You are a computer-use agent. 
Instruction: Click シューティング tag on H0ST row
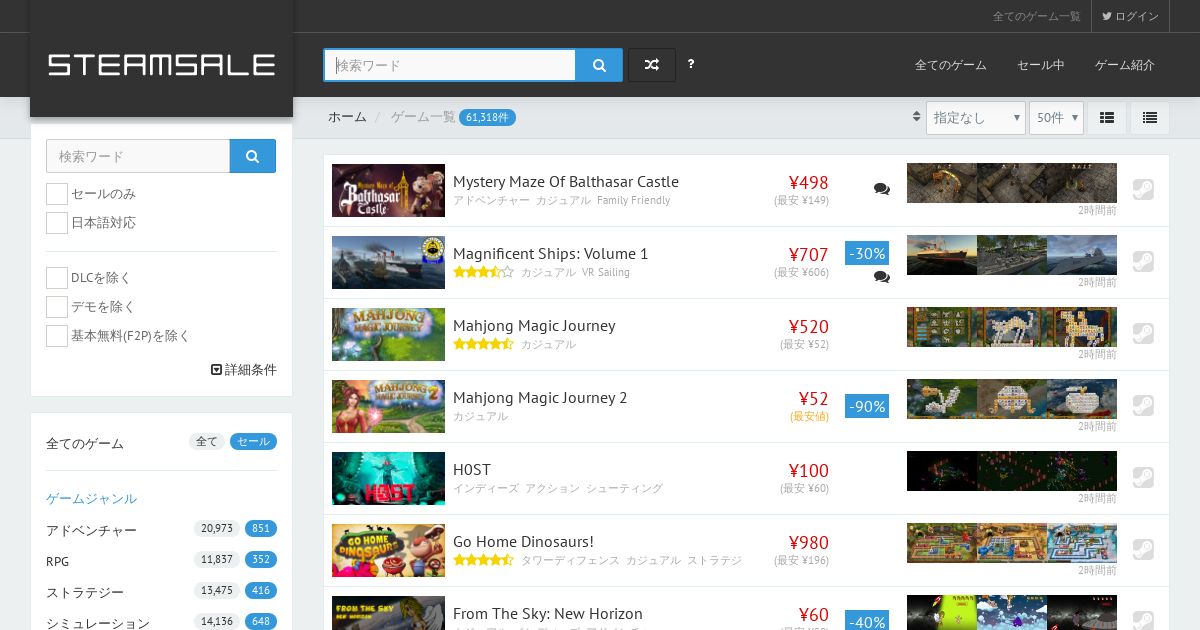pos(624,488)
